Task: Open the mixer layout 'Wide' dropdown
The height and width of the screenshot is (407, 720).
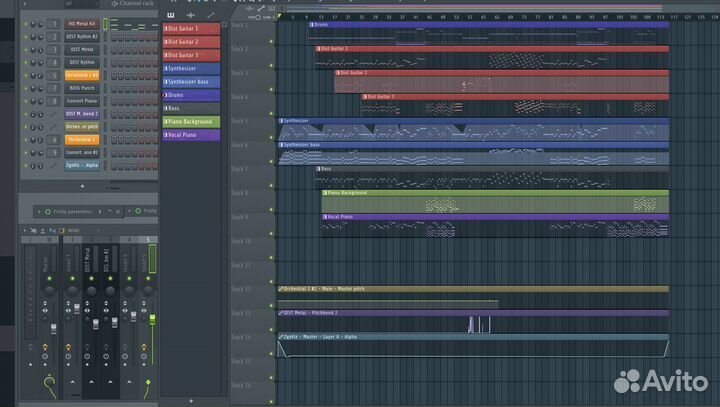Action: tap(75, 230)
